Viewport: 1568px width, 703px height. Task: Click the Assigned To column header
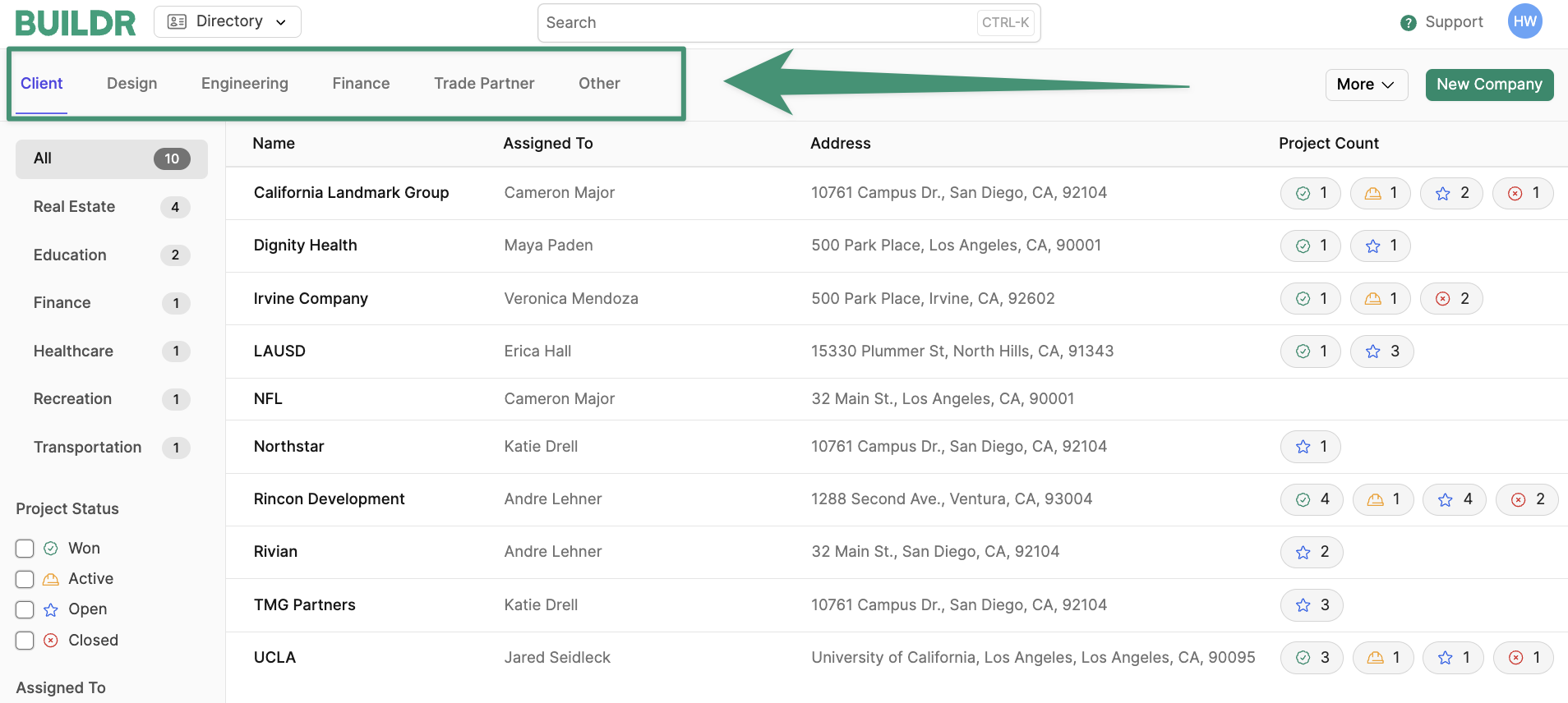coord(548,144)
